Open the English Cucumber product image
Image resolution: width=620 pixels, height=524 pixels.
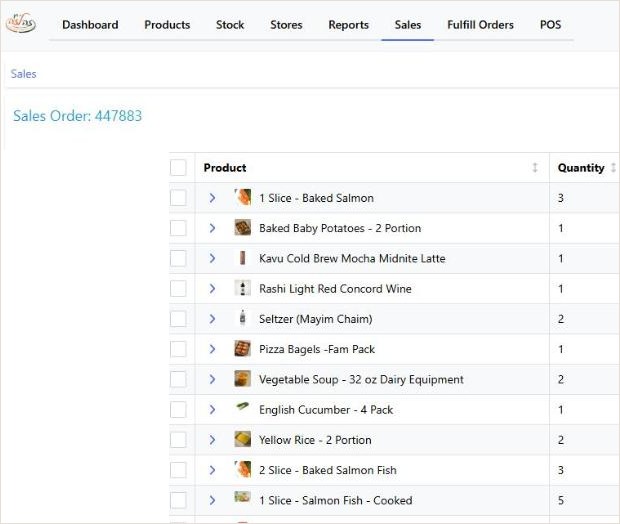[x=242, y=406]
